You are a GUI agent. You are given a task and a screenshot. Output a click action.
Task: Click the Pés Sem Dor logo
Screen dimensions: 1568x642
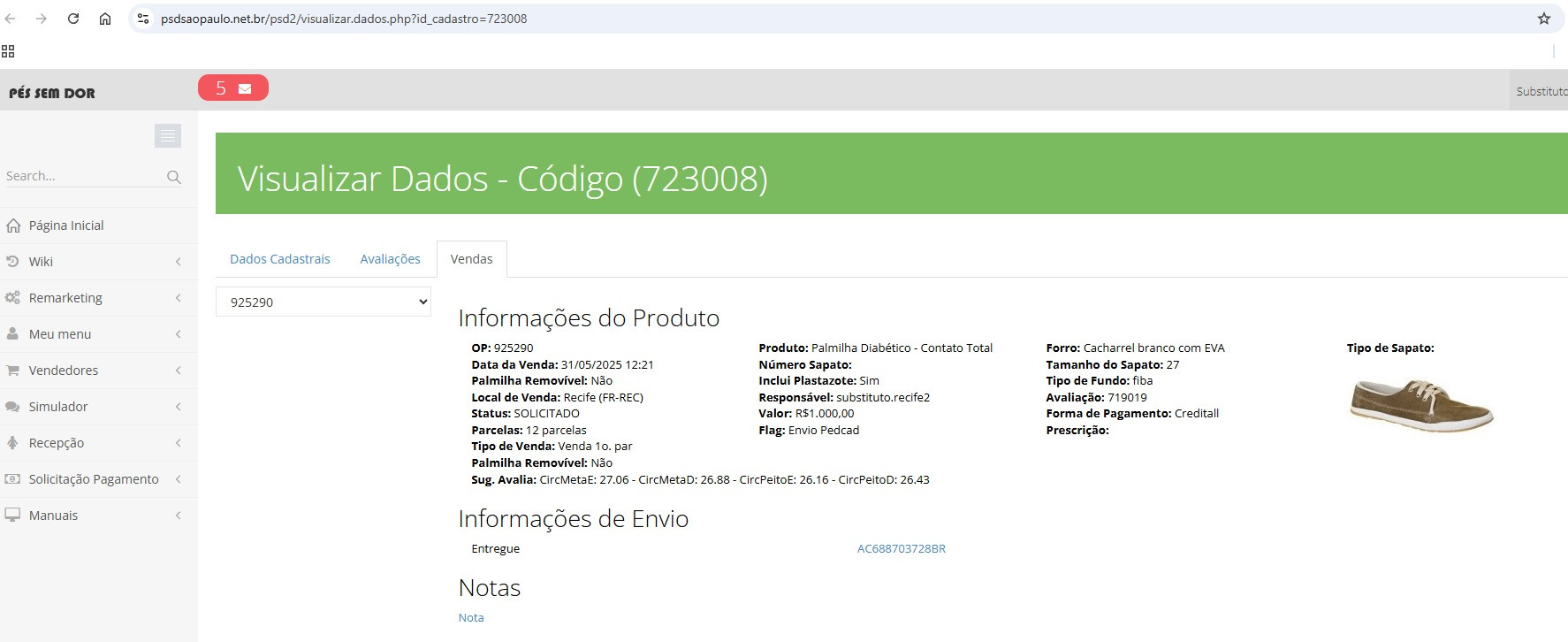tap(52, 93)
